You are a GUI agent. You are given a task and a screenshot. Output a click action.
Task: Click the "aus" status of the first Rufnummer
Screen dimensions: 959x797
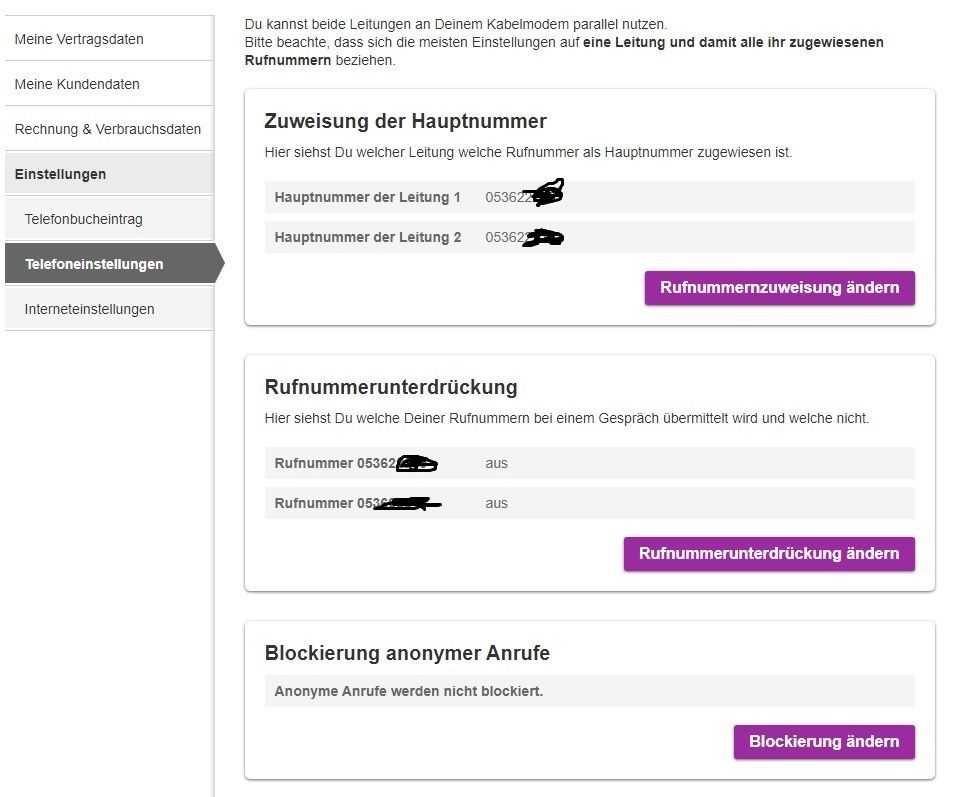click(x=496, y=463)
